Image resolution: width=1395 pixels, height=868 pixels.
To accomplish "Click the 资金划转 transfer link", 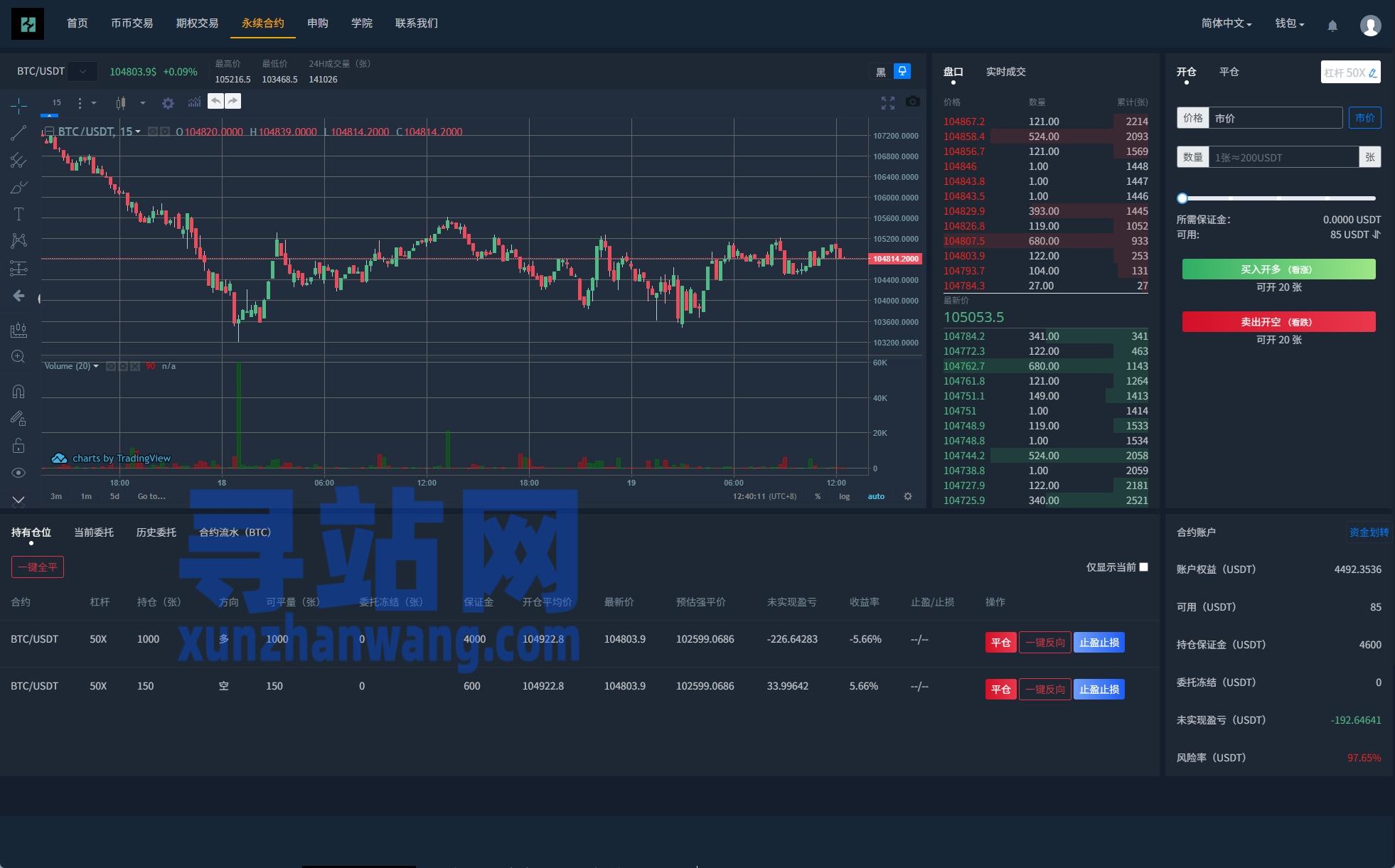I will pos(1369,532).
